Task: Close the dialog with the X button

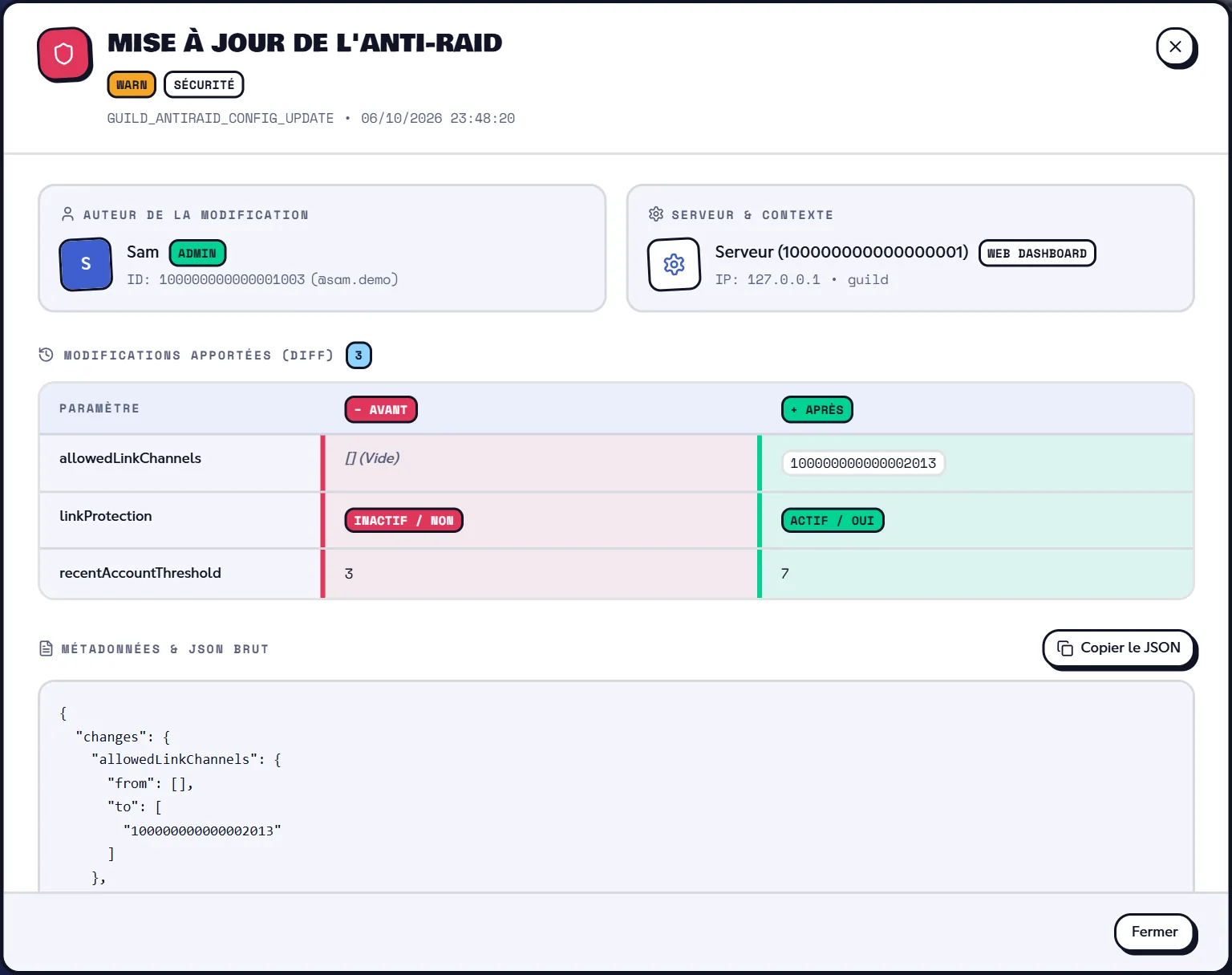Action: pyautogui.click(x=1175, y=47)
